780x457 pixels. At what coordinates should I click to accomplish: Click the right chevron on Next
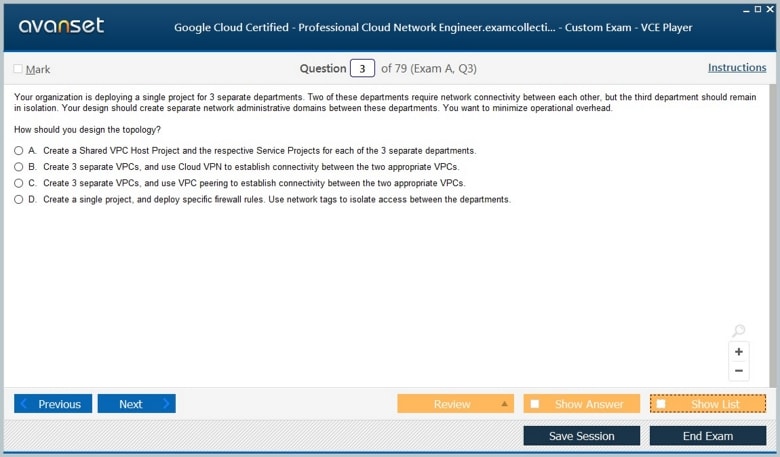point(166,403)
